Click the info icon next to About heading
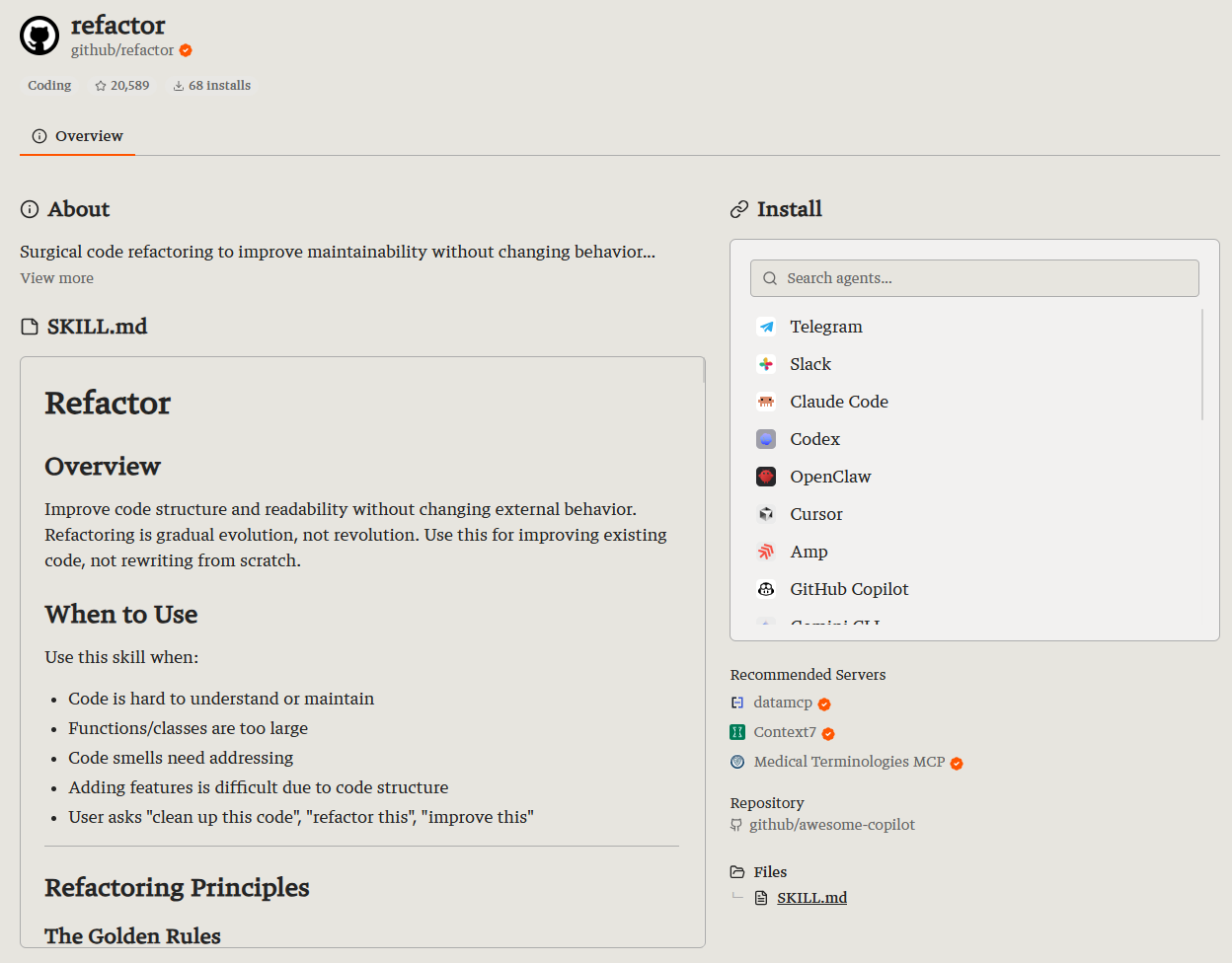Image resolution: width=1232 pixels, height=963 pixels. coord(30,209)
